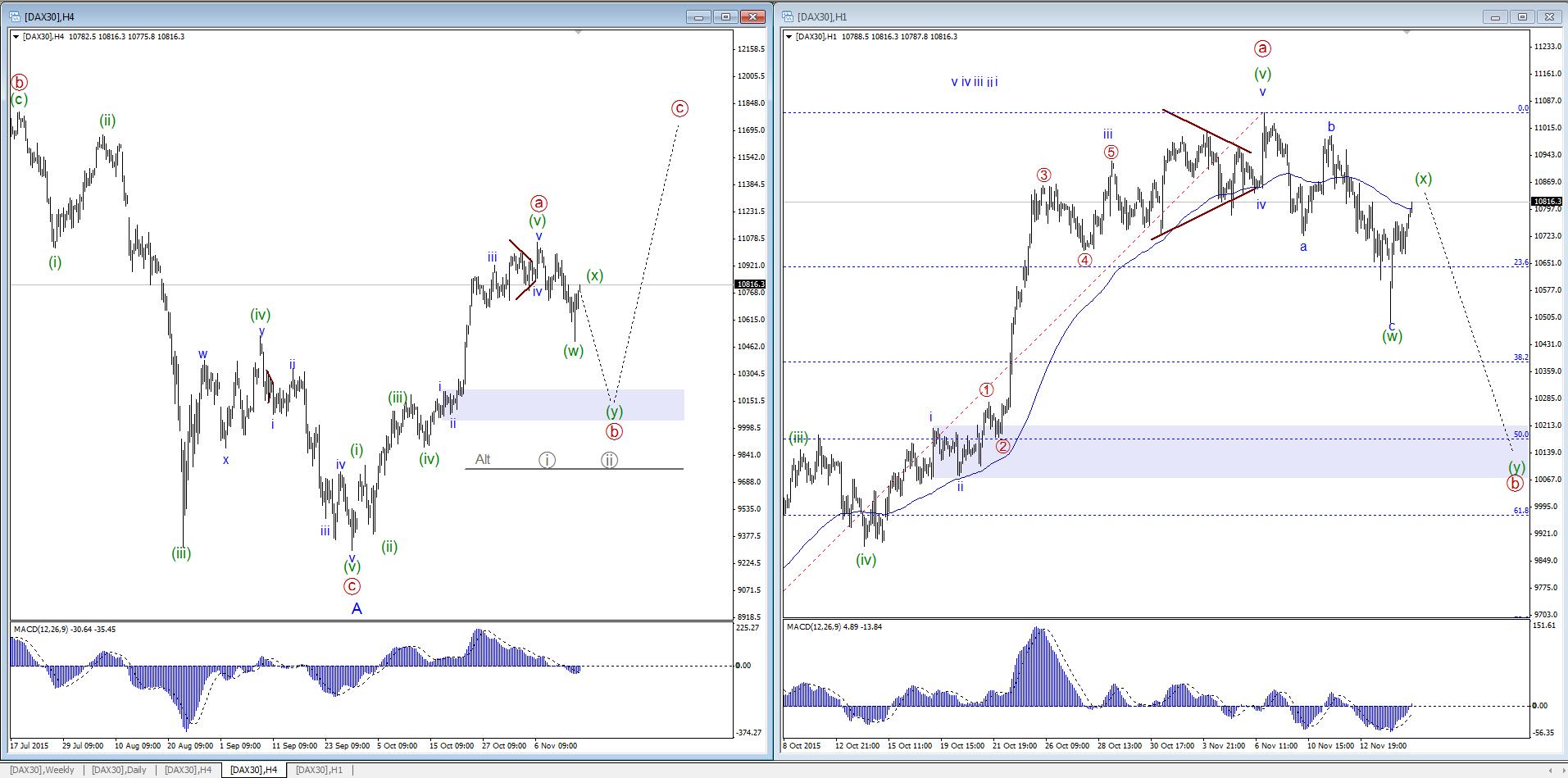
Task: Click the red circled 2 label in H1 chart
Action: pos(1002,446)
